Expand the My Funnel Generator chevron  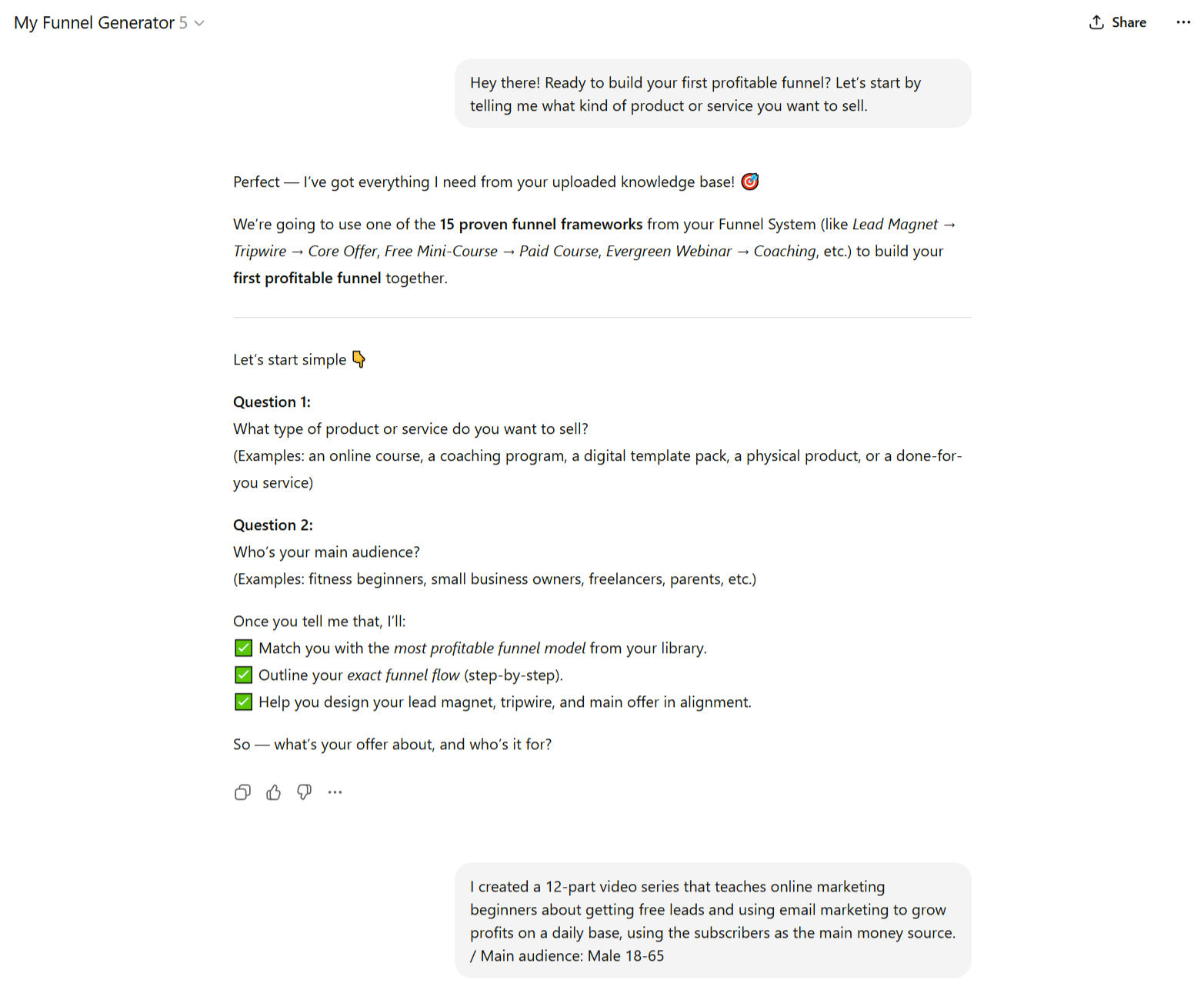point(200,23)
